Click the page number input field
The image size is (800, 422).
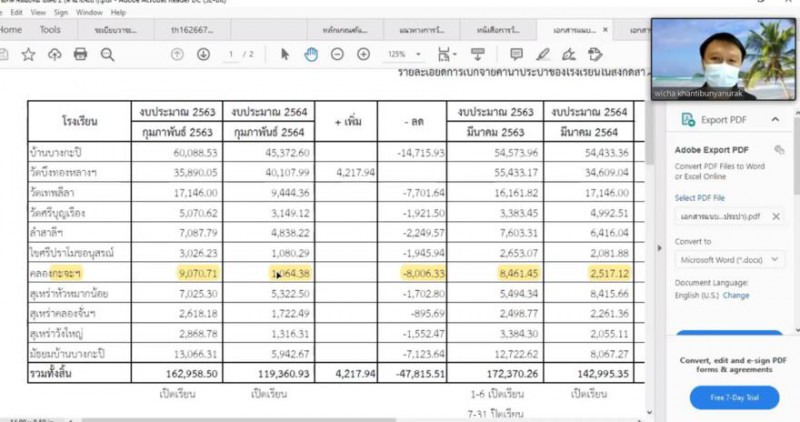[x=231, y=54]
